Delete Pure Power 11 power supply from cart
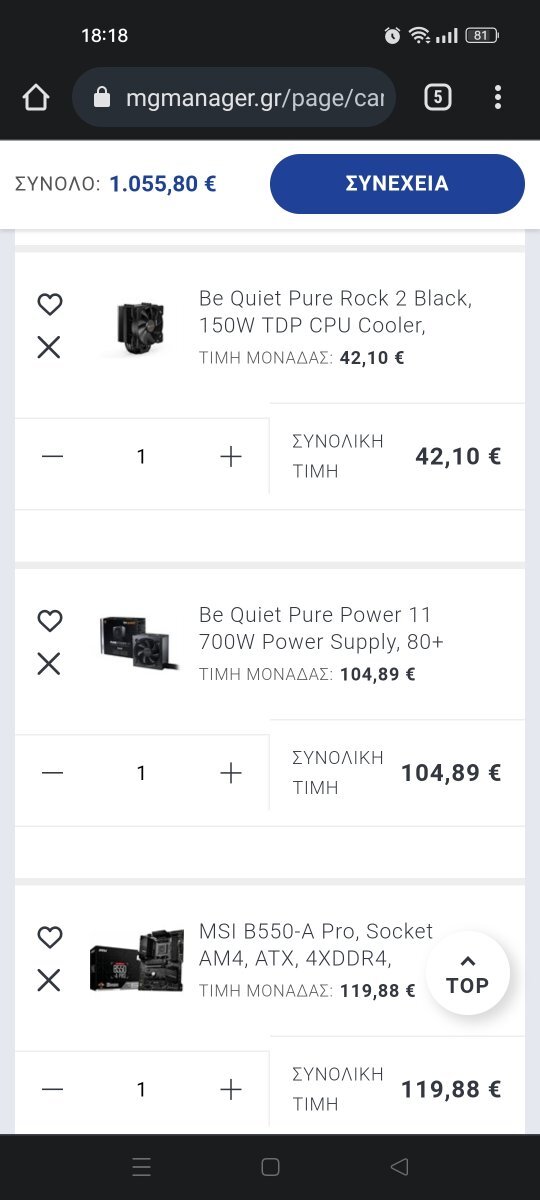This screenshot has width=540, height=1200. 49,664
